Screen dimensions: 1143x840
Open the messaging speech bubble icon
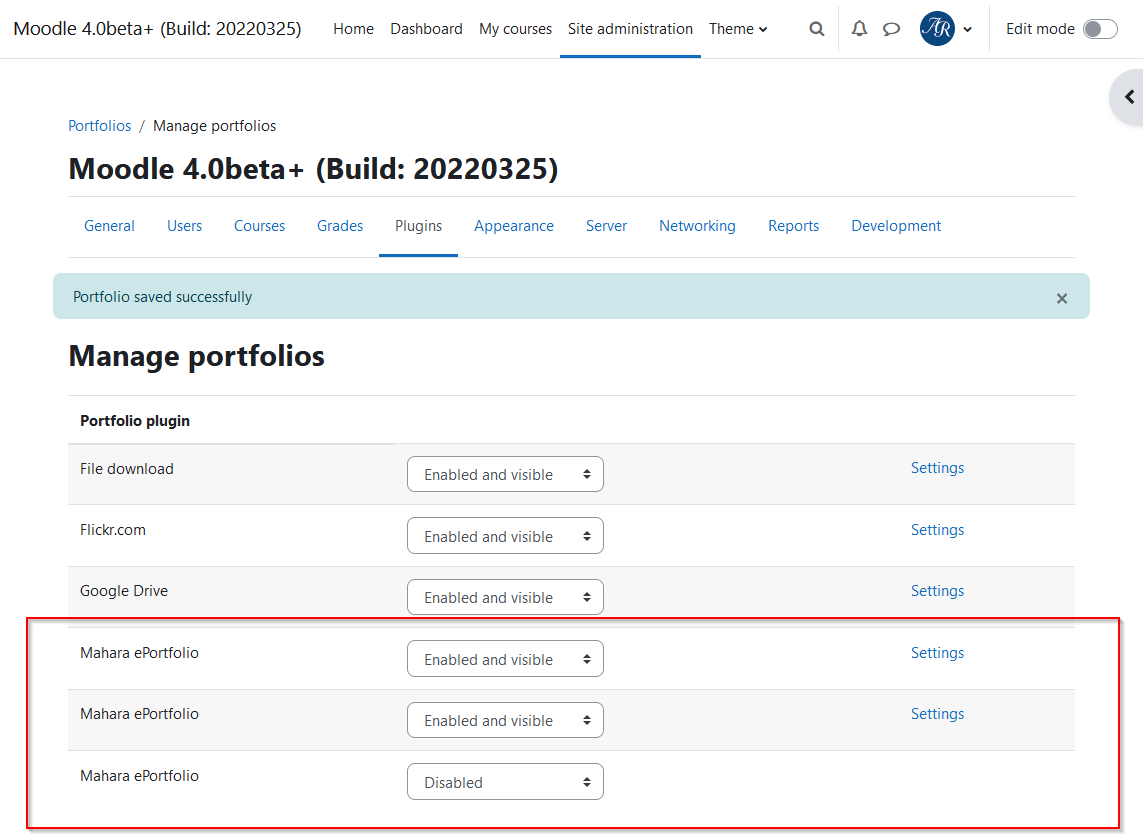(x=891, y=29)
